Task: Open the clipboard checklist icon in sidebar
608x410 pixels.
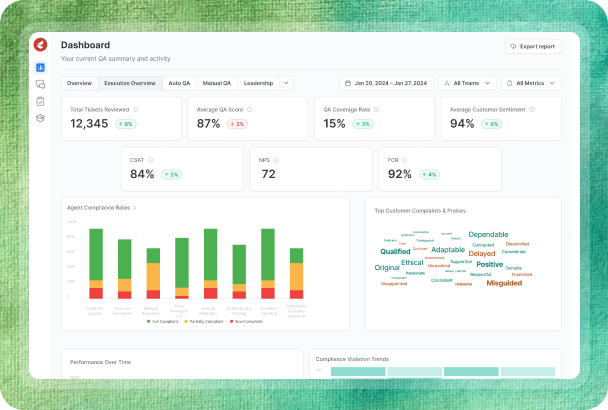Action: [x=40, y=101]
